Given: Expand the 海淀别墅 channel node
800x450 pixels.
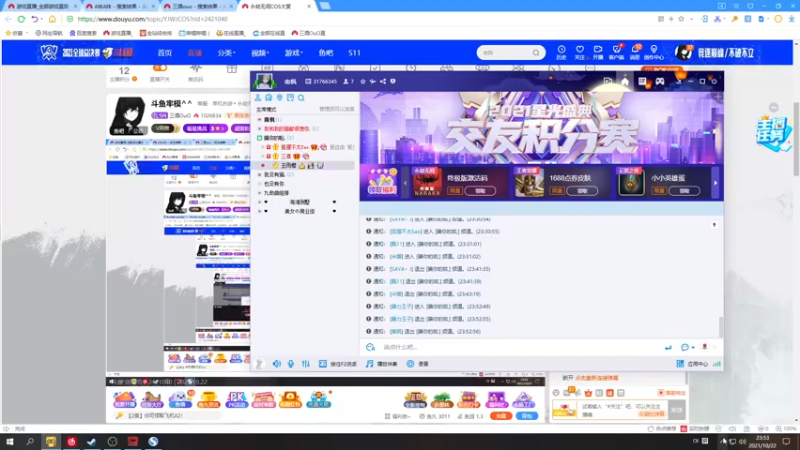Looking at the screenshot, I should pyautogui.click(x=260, y=202).
